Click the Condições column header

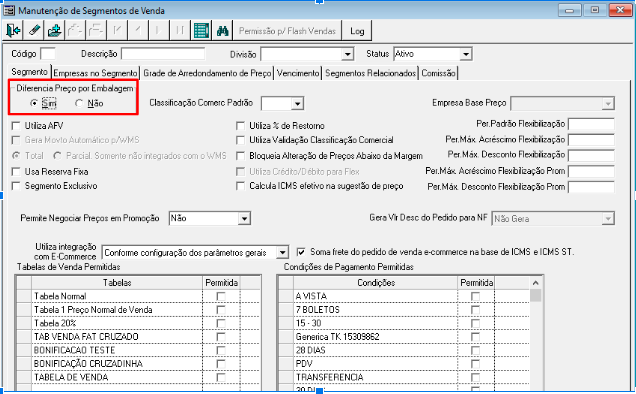pyautogui.click(x=376, y=283)
